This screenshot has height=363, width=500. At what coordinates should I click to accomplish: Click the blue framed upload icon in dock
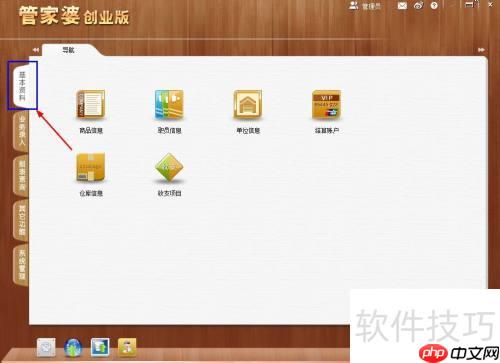tap(100, 347)
